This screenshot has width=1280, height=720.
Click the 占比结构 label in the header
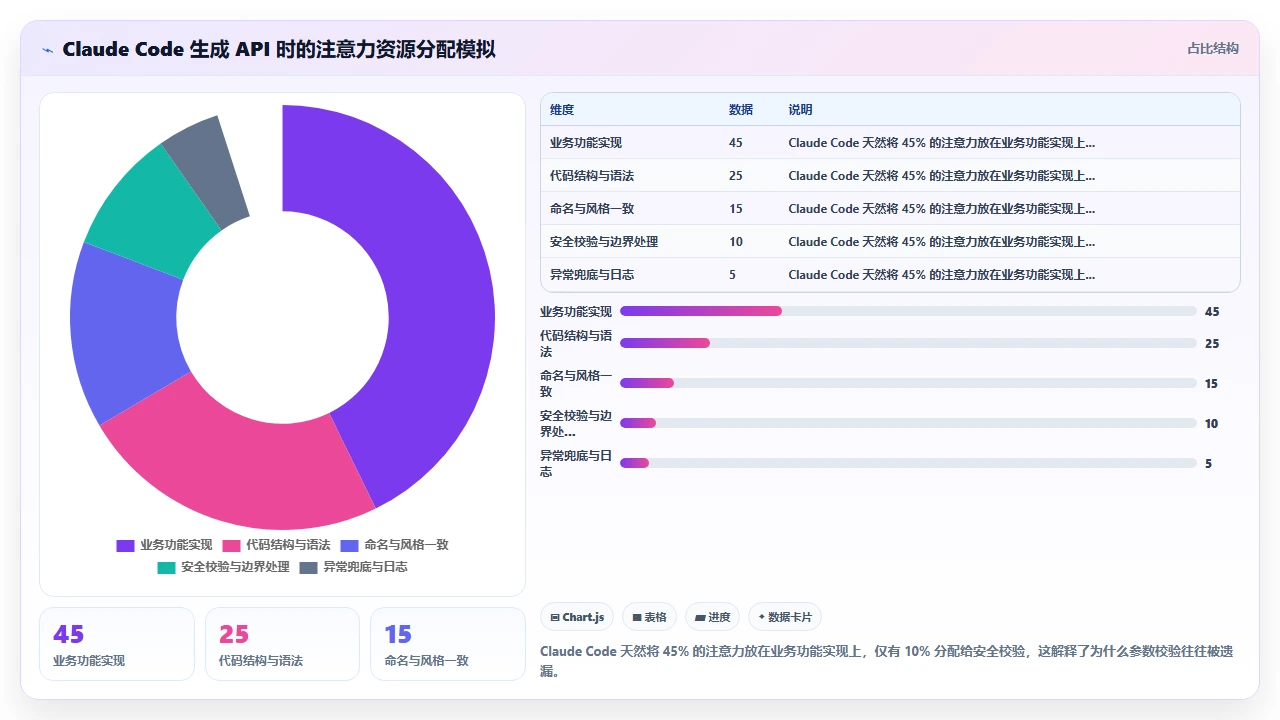click(x=1212, y=48)
